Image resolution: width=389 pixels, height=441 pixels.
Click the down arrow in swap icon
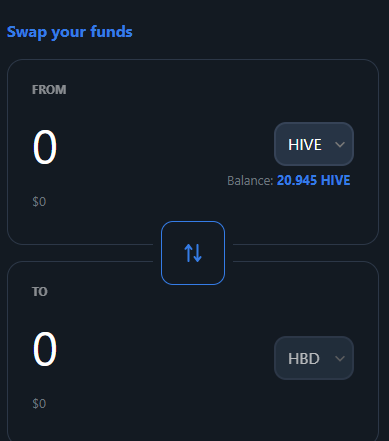click(198, 253)
